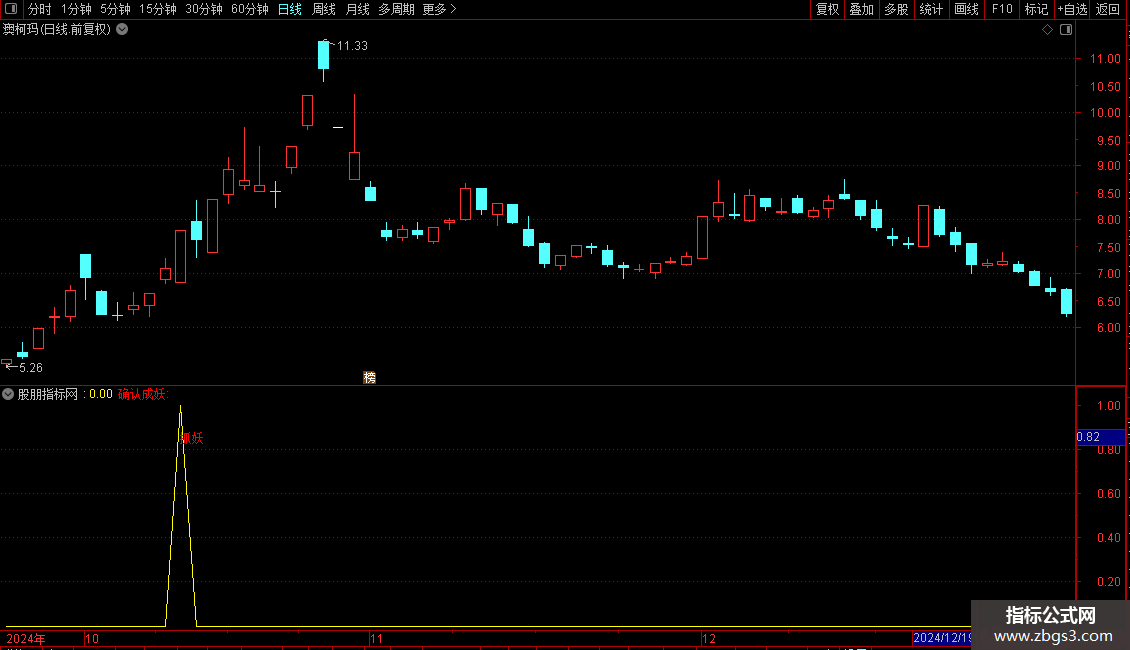
Task: Click the 返回 back button
Action: (1108, 9)
